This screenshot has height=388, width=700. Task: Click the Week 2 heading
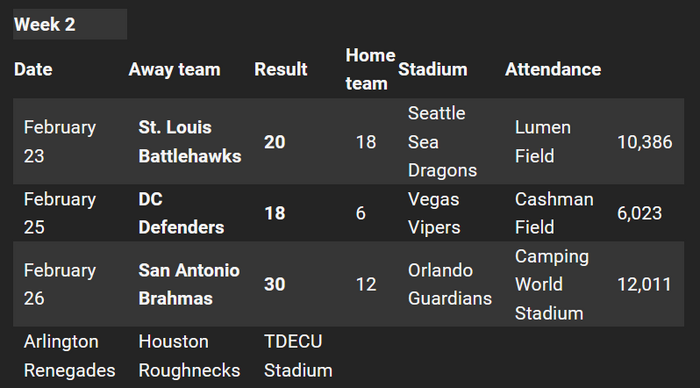(45, 25)
